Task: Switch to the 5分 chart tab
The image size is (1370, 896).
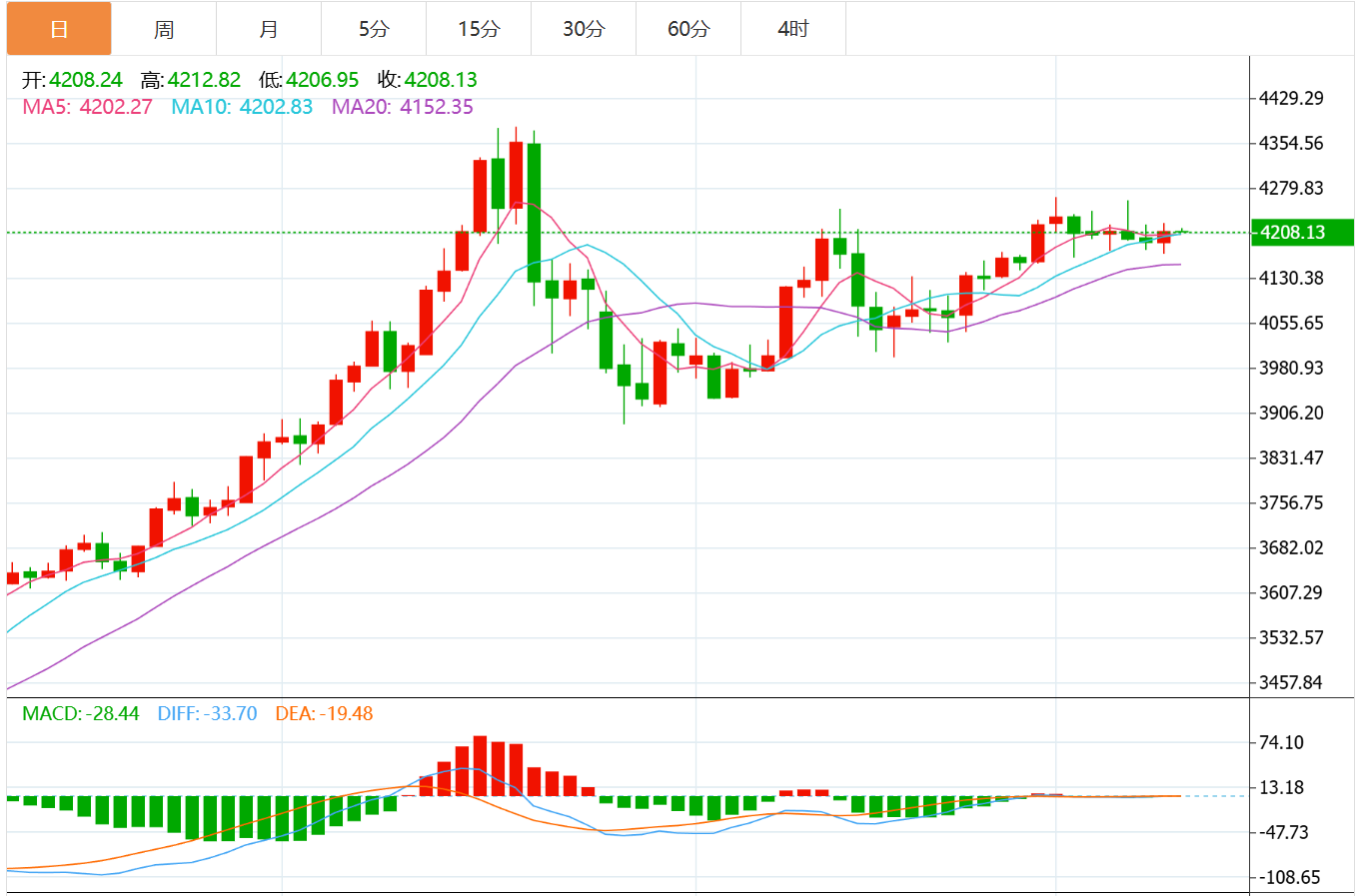Action: pyautogui.click(x=374, y=29)
